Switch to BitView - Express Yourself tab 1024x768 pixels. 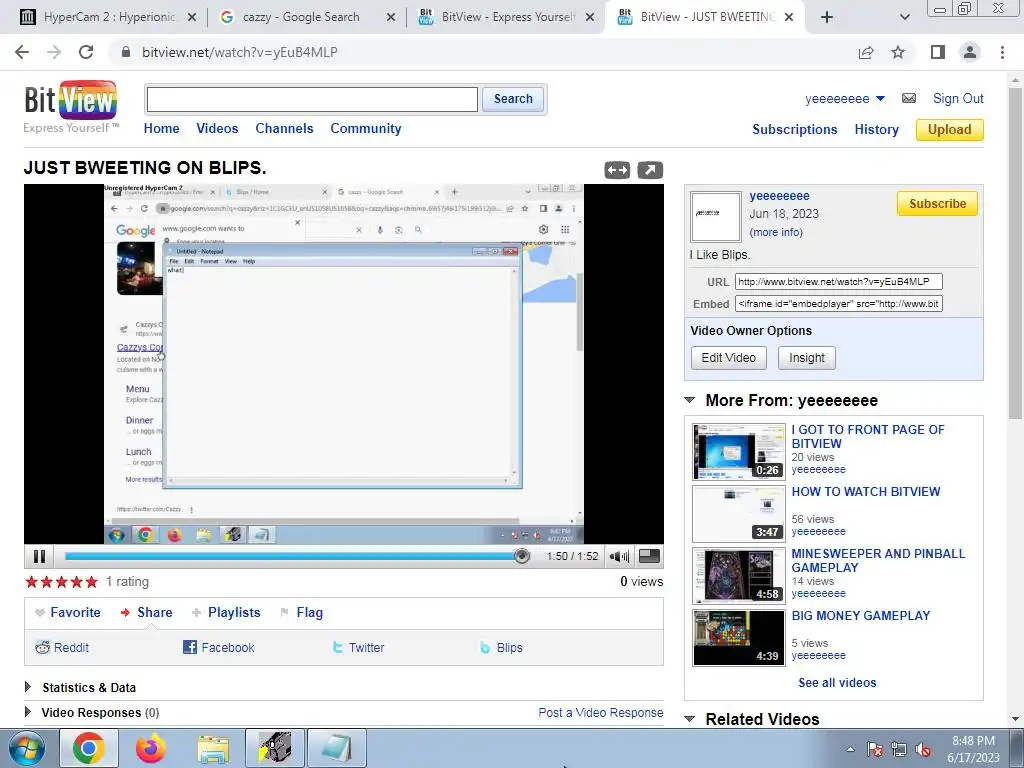(x=506, y=17)
